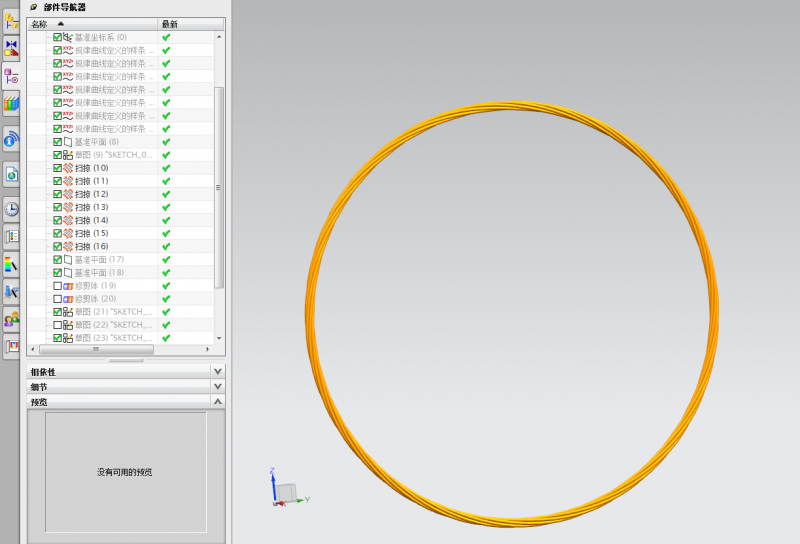Open the Constraint Navigator sidebar tab
800x544 pixels.
click(x=11, y=48)
